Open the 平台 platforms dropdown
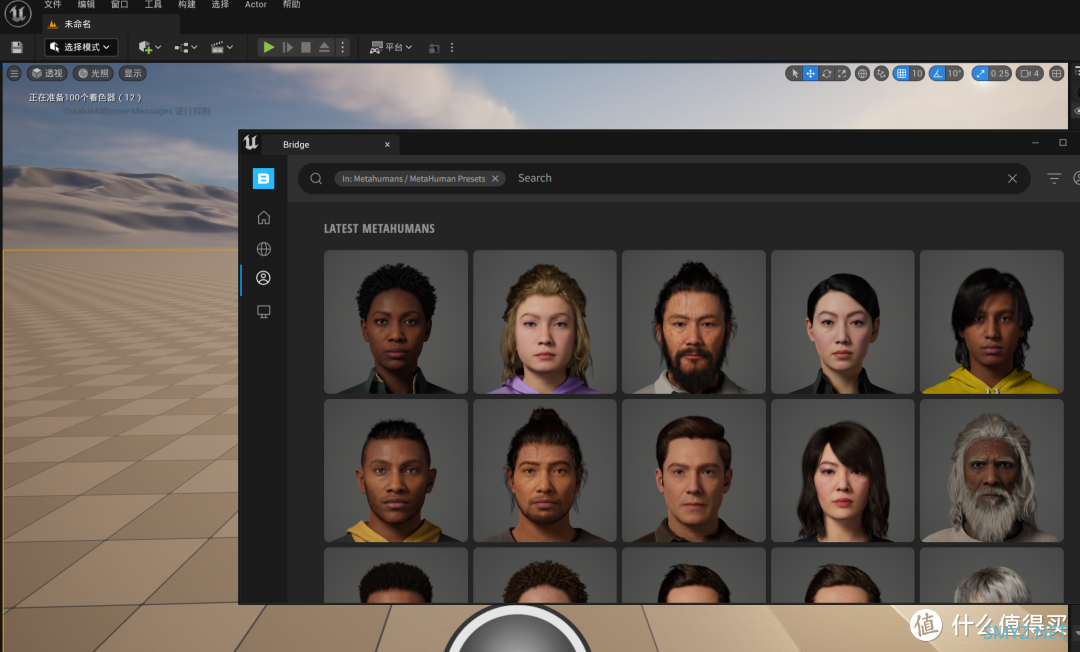This screenshot has width=1080, height=652. pos(391,47)
